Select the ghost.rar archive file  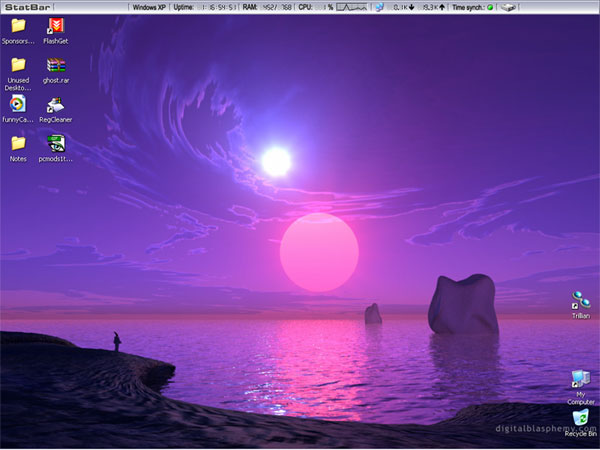[x=56, y=65]
